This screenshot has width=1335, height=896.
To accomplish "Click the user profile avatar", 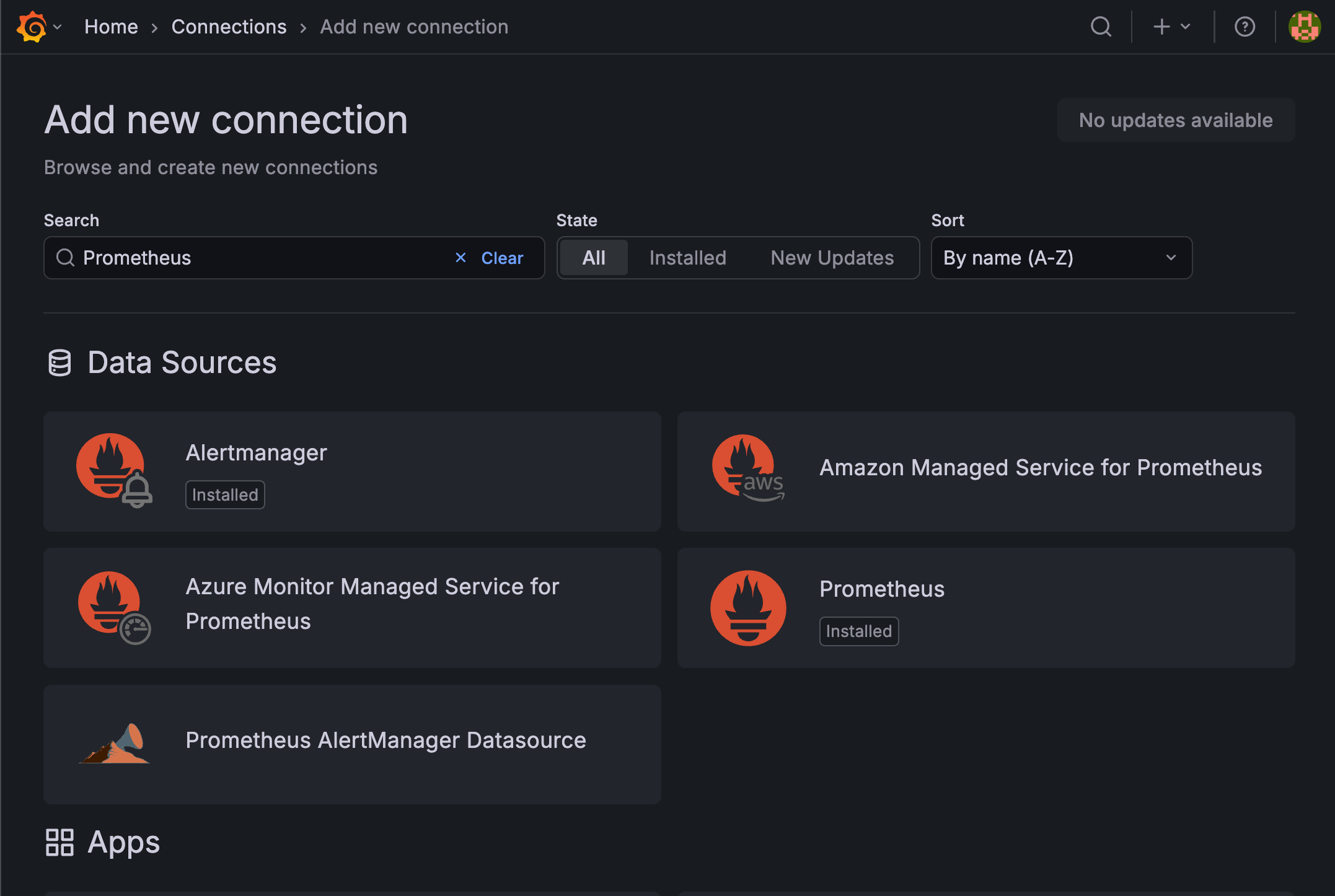I will coord(1304,27).
